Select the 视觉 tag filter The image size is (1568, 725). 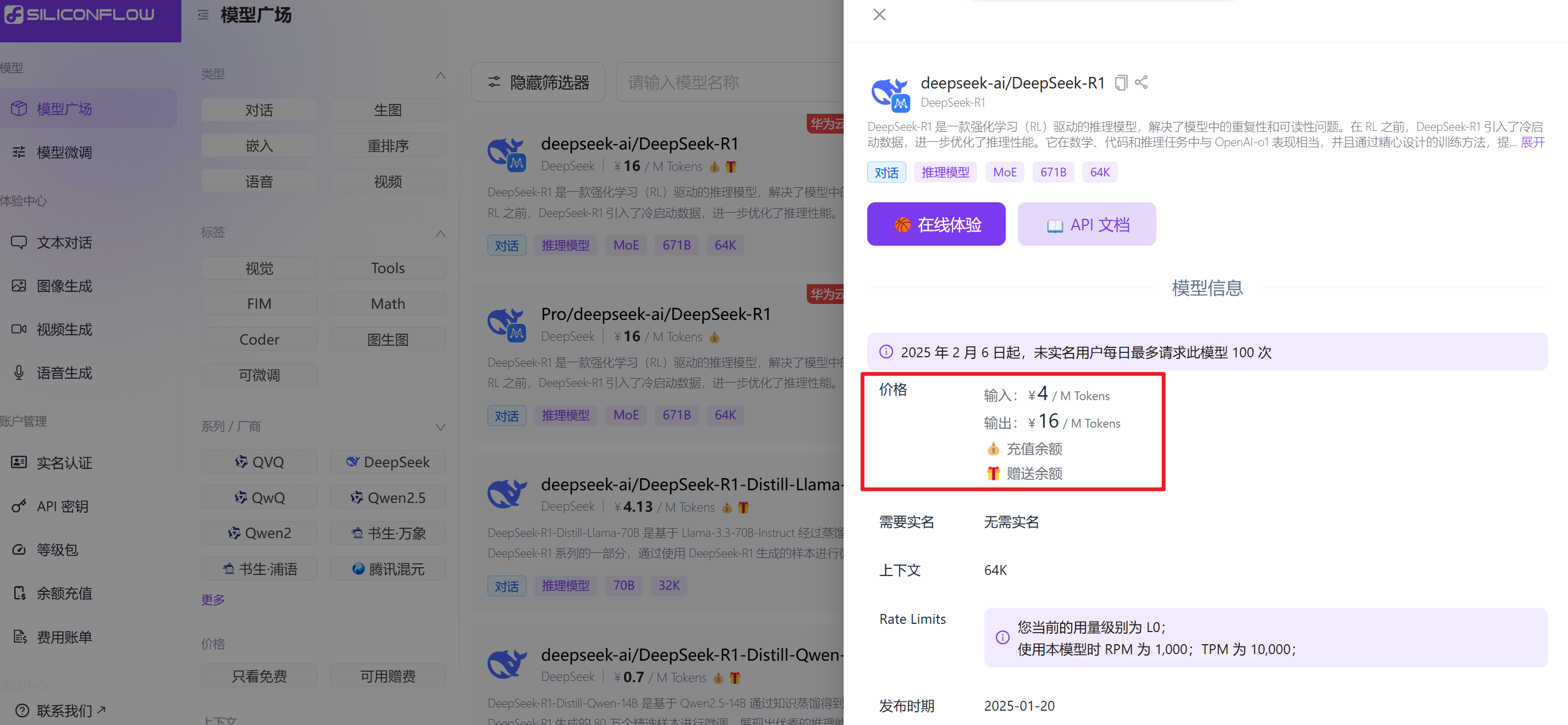coord(259,268)
